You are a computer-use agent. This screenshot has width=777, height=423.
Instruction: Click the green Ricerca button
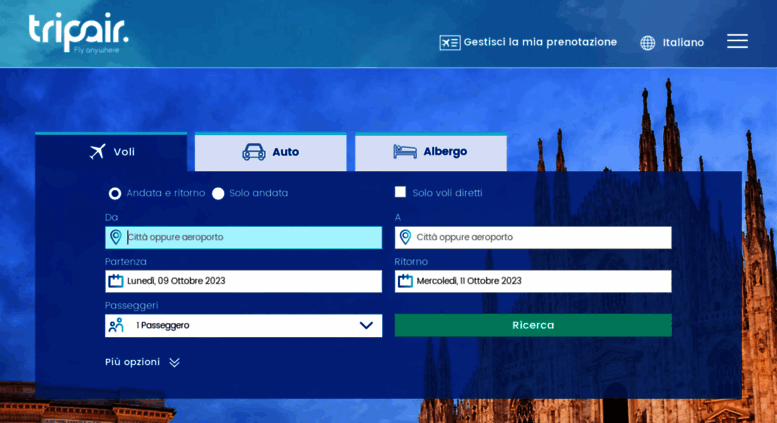click(x=533, y=325)
